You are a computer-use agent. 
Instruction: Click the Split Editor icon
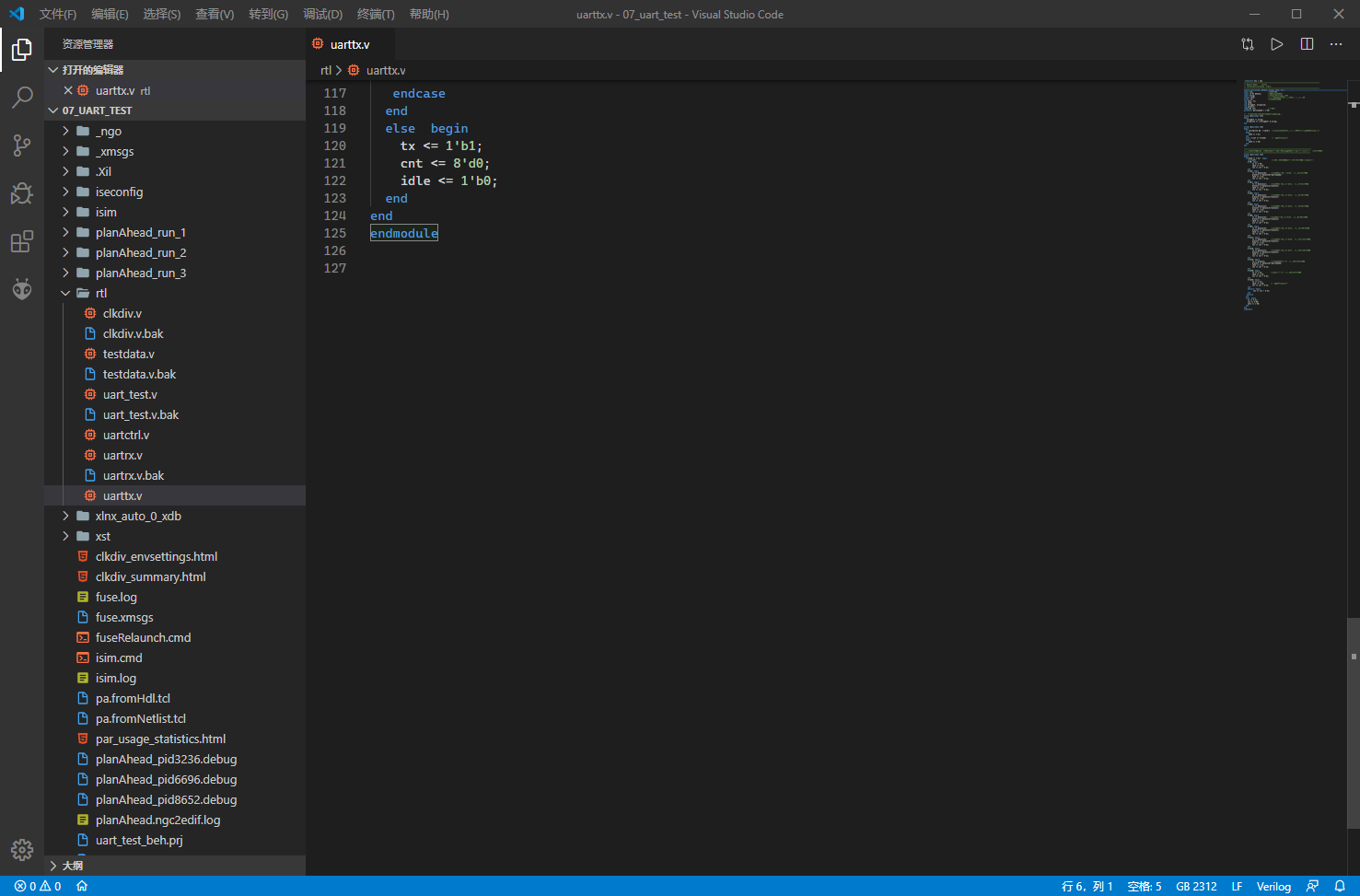click(1307, 43)
